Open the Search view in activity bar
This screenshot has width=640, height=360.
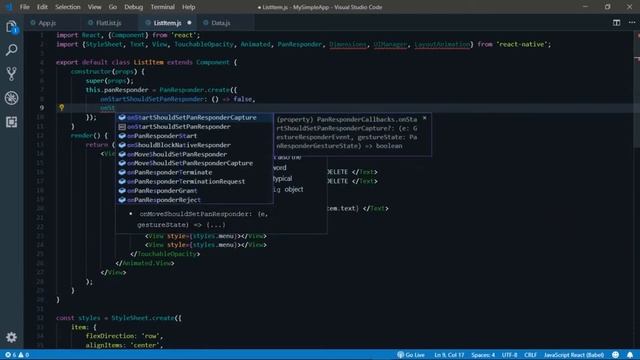click(x=11, y=50)
